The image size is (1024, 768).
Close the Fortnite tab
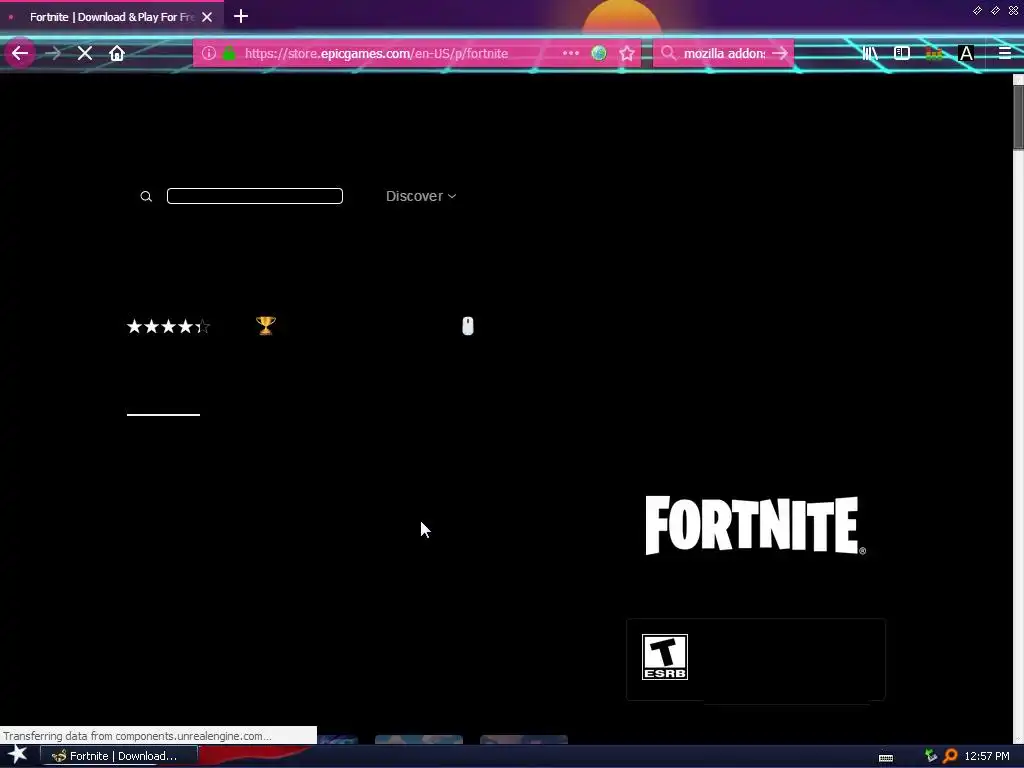207,17
